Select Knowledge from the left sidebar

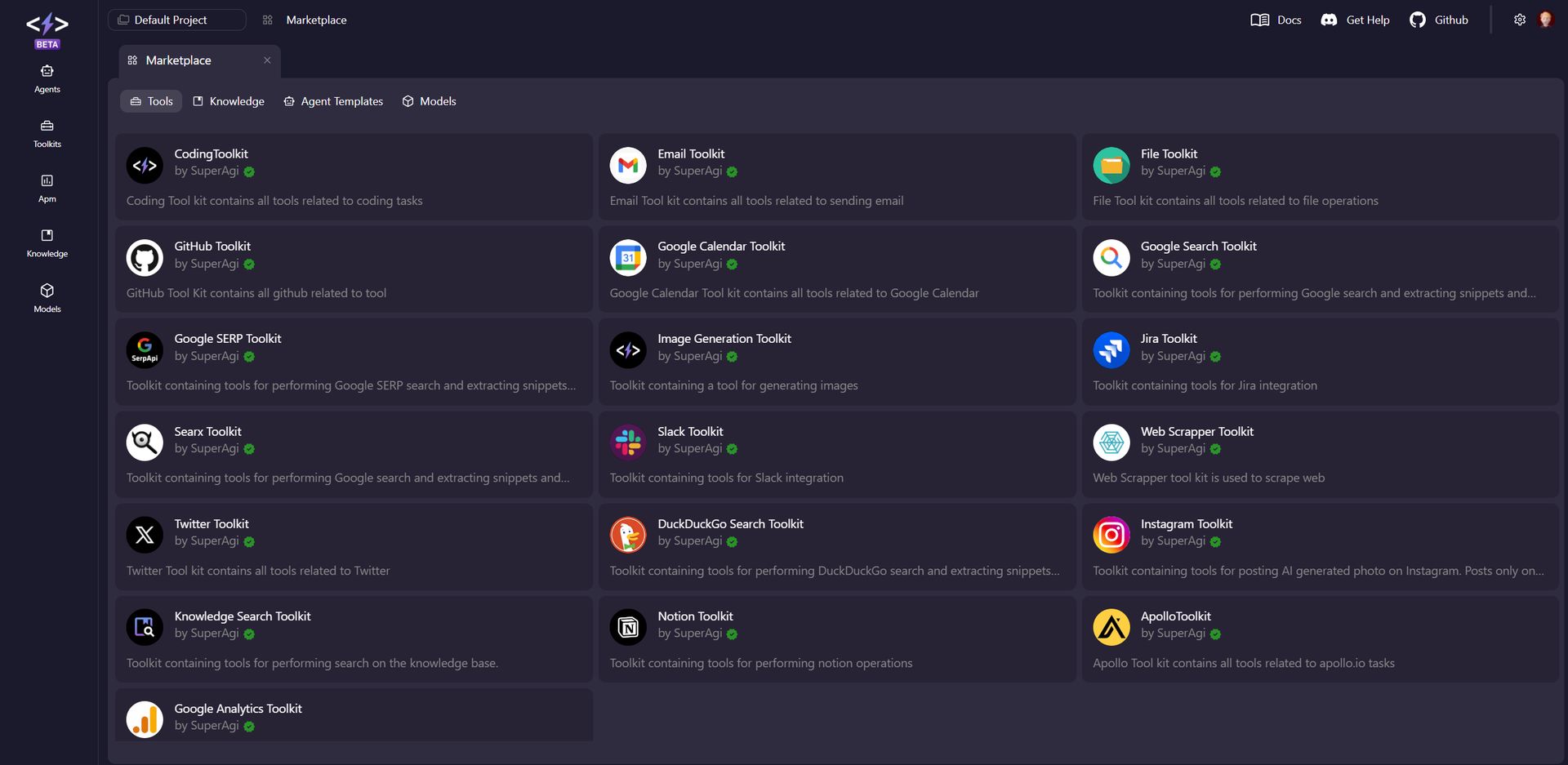47,242
